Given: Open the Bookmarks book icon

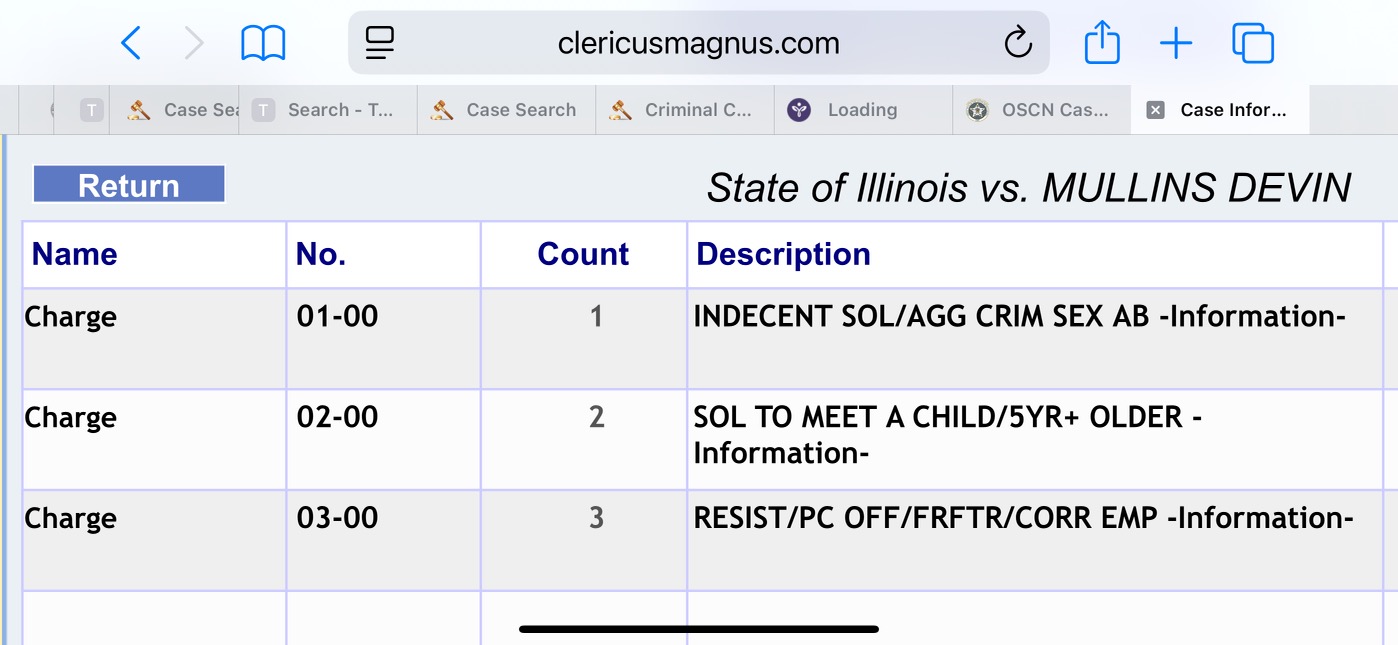Looking at the screenshot, I should tap(263, 43).
